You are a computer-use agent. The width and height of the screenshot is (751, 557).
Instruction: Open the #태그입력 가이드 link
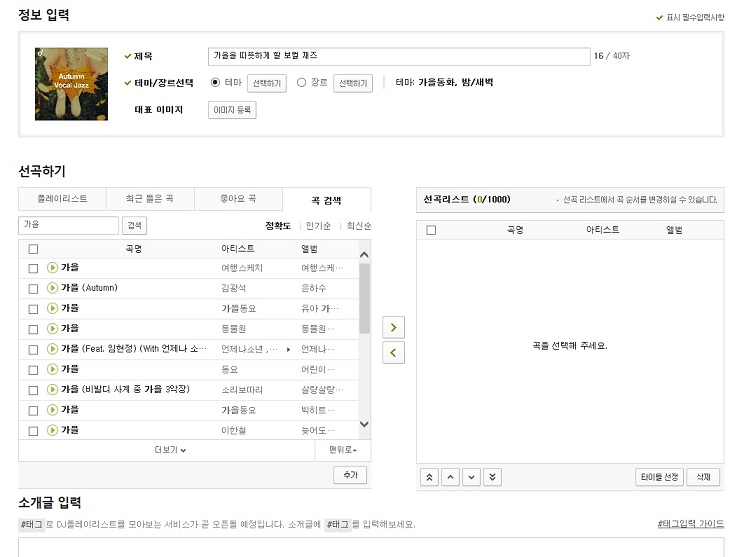pos(688,524)
